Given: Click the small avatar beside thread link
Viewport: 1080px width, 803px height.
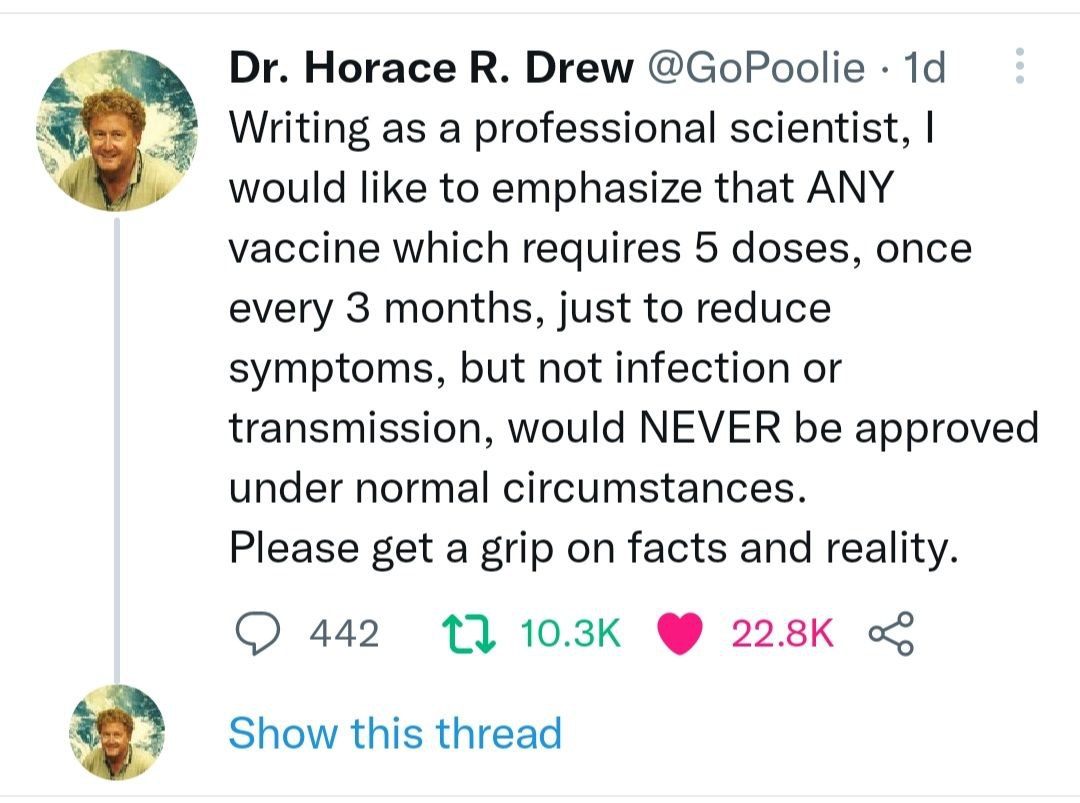Looking at the screenshot, I should click(117, 732).
